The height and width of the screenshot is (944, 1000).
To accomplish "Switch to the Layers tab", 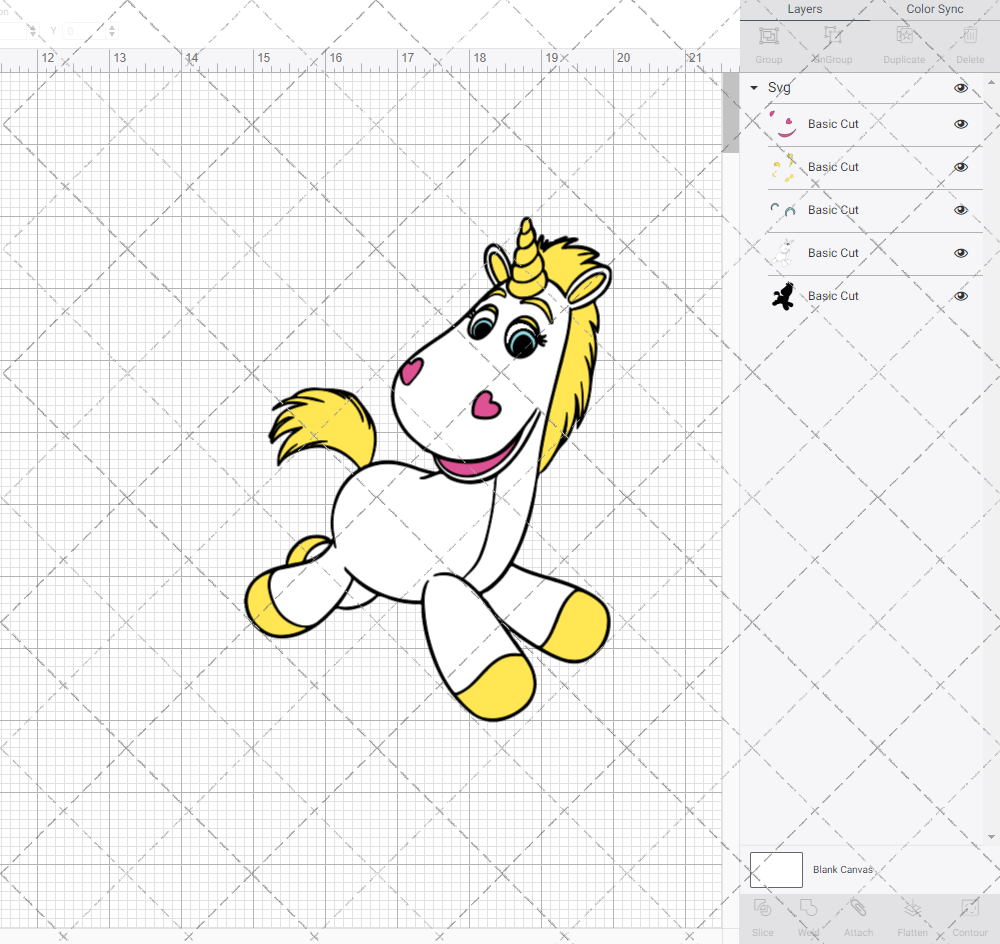I will coord(805,9).
